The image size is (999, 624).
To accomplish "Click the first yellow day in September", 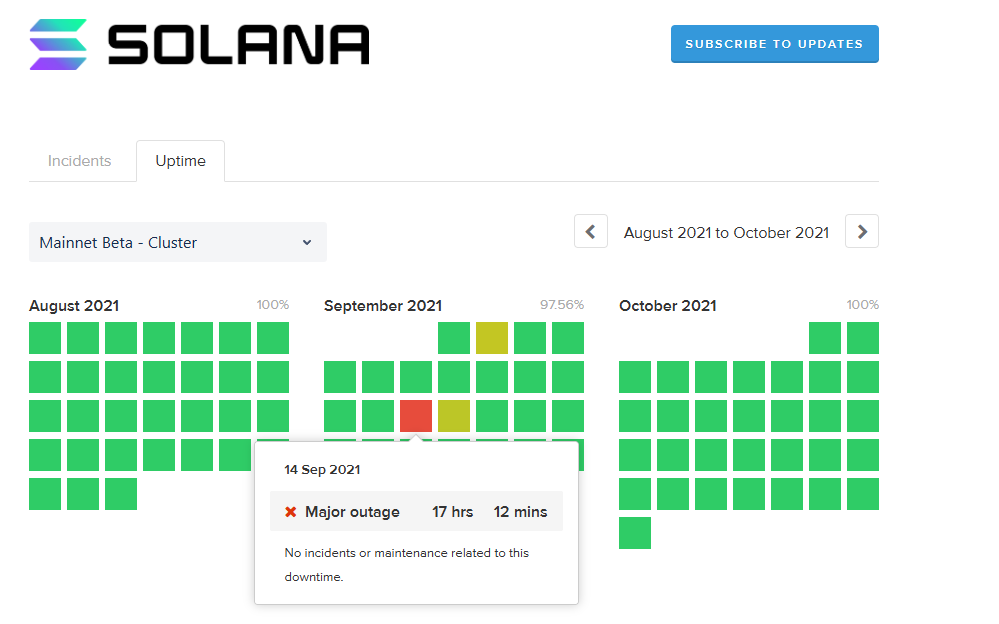I will point(492,338).
